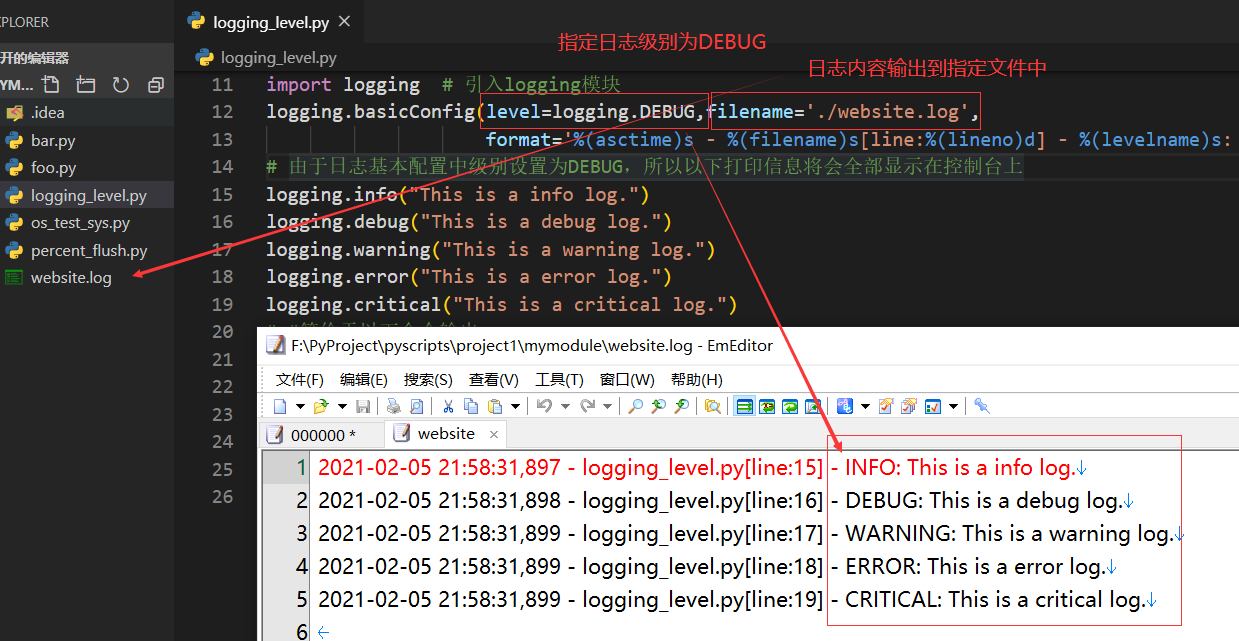Open the .idea folder in explorer
Viewport: 1239px width, 641px height.
coord(87,112)
